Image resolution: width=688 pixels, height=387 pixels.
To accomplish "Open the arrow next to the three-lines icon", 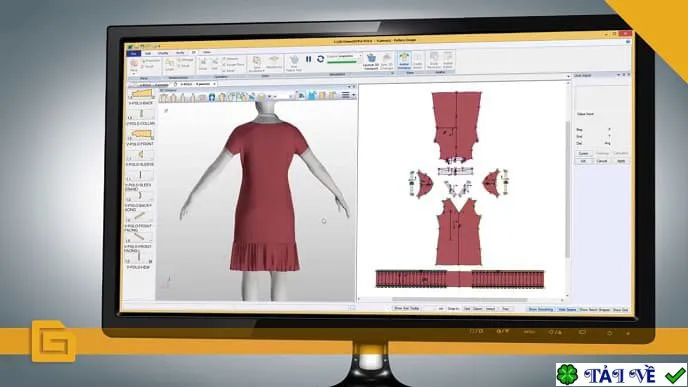I will click(353, 95).
